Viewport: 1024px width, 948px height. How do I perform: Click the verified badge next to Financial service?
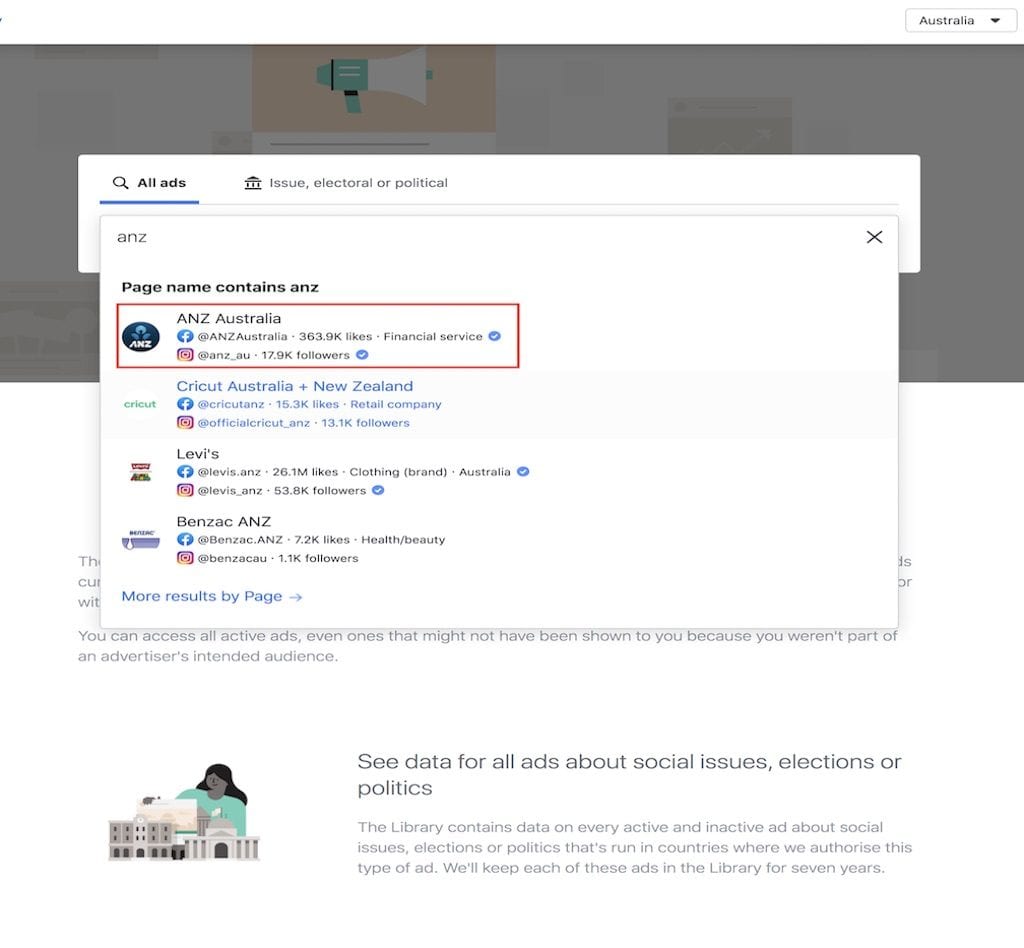coord(494,336)
